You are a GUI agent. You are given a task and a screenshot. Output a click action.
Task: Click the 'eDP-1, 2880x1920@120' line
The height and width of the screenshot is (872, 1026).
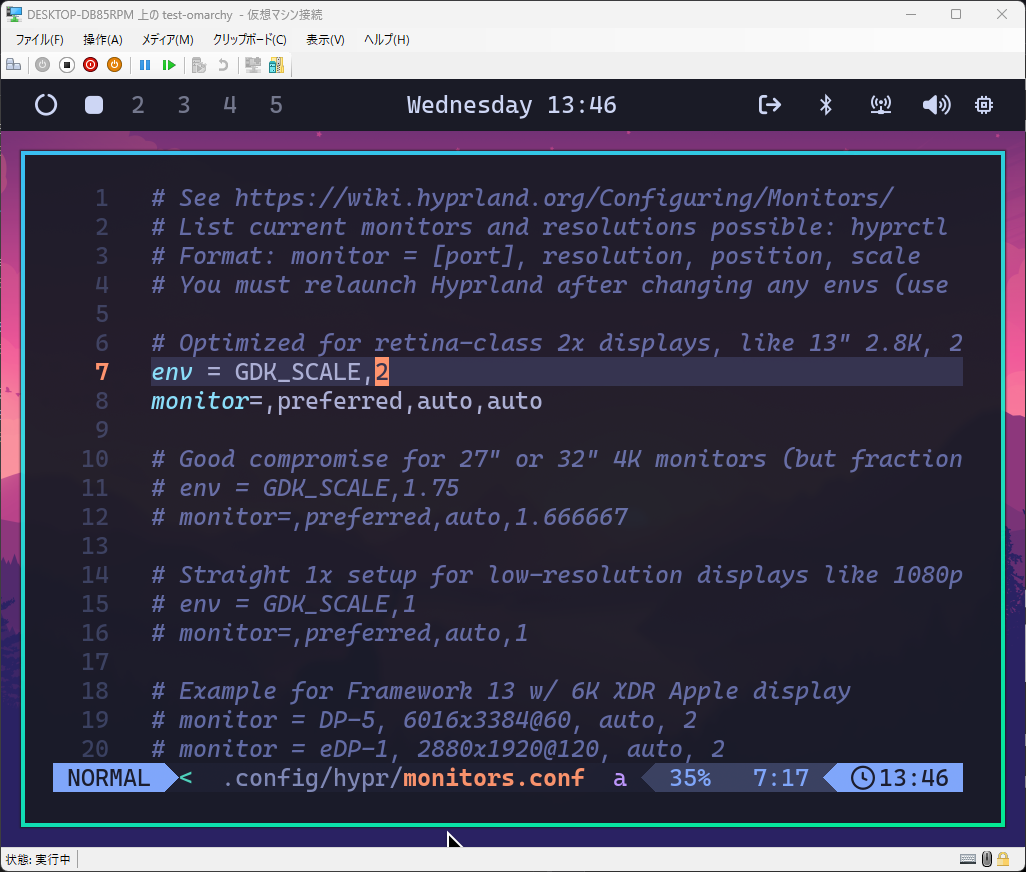click(x=438, y=748)
